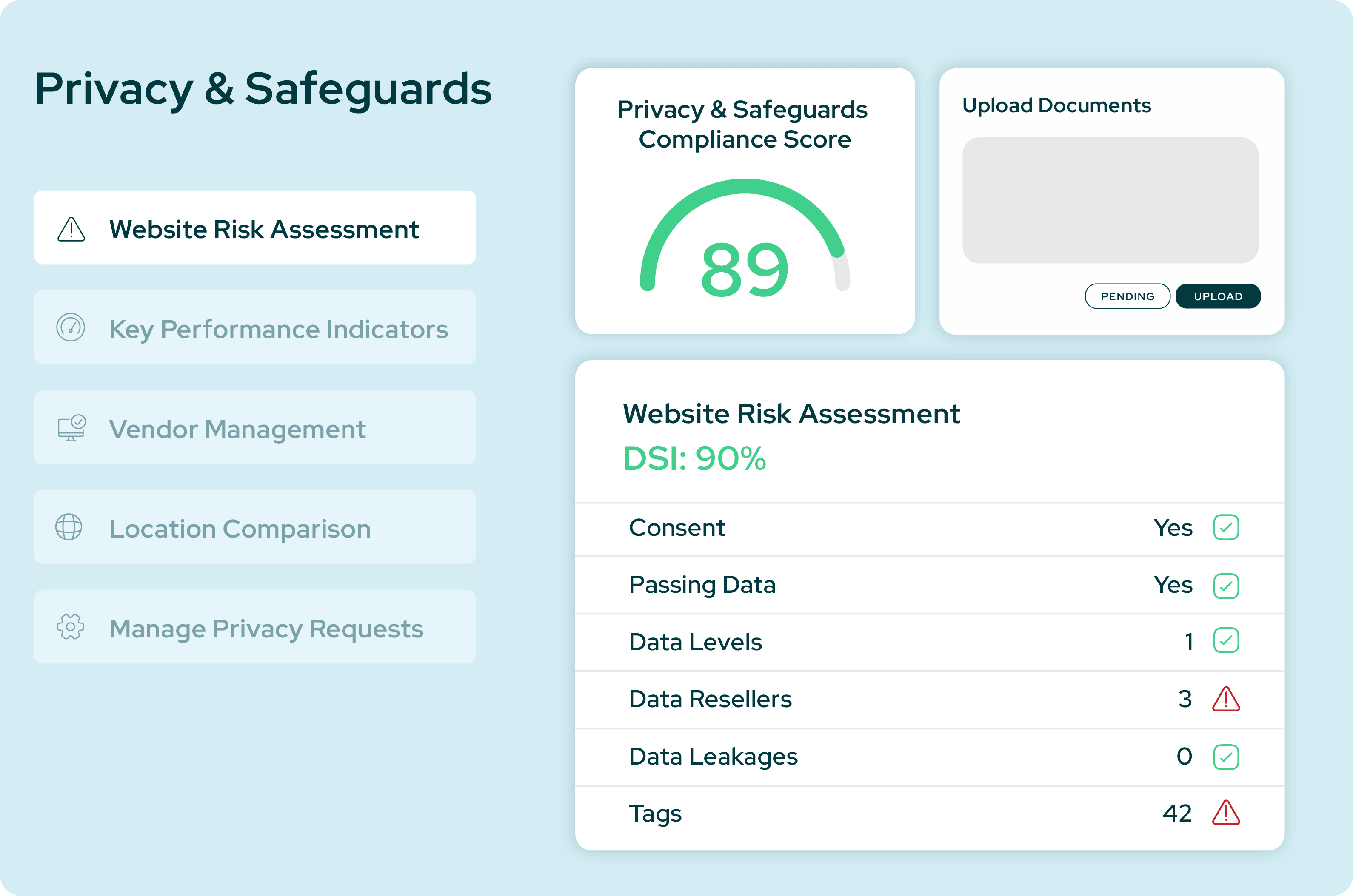Click the score value 89
Viewport: 1353px width, 896px height.
pos(745,269)
